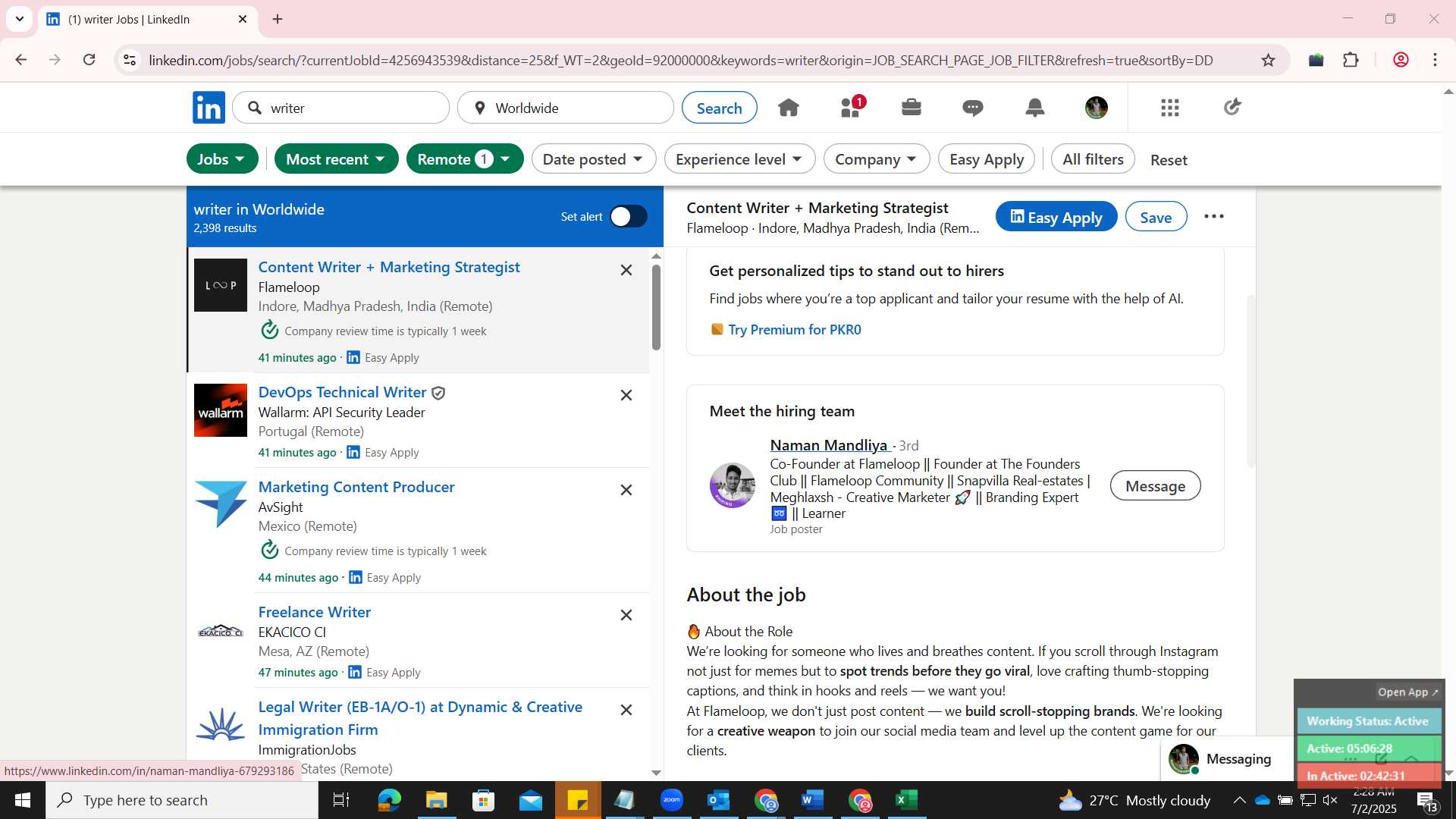Open new browser tab
Image resolution: width=1456 pixels, height=819 pixels.
[278, 19]
